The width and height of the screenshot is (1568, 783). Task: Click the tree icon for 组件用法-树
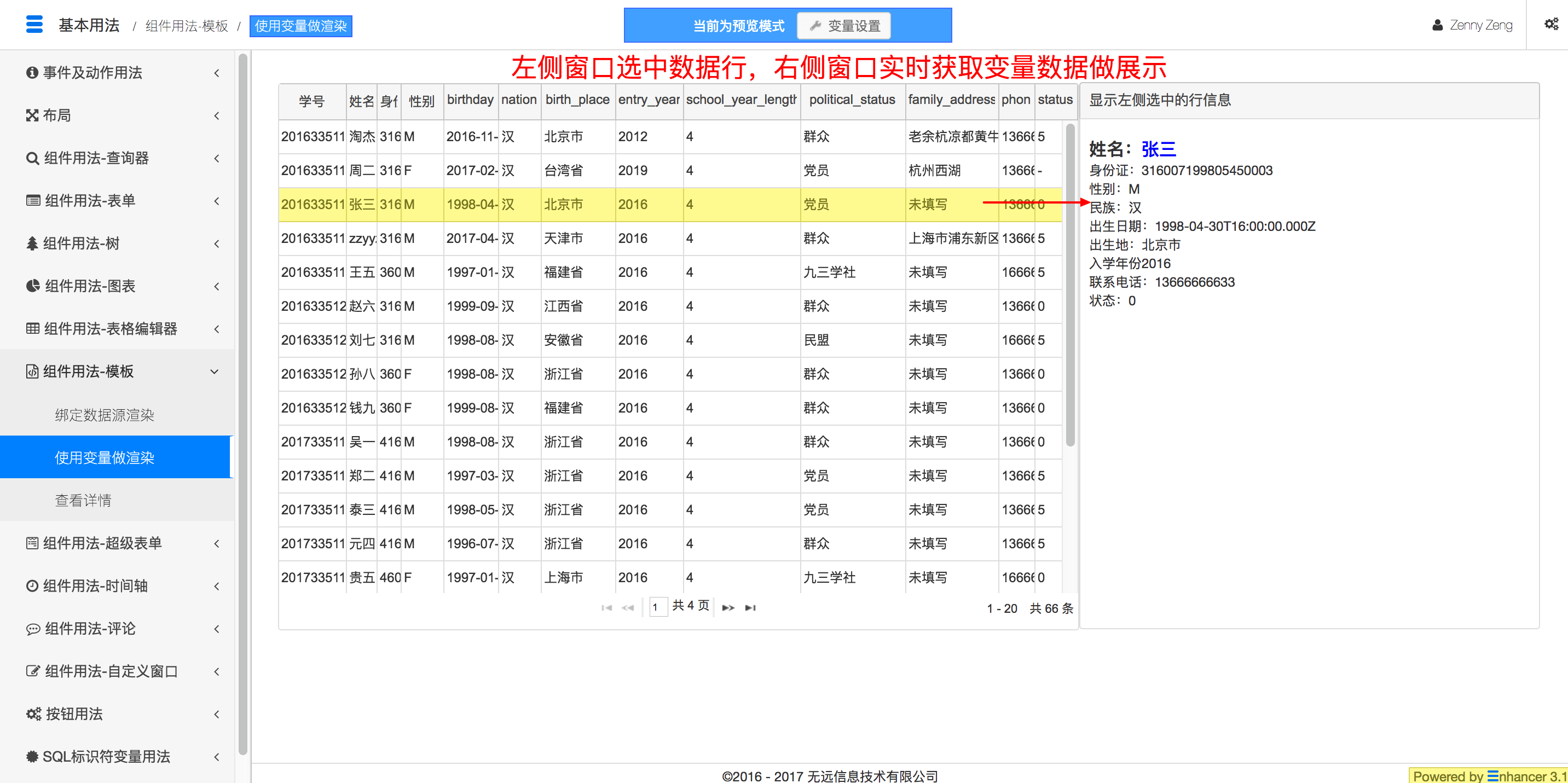point(32,243)
